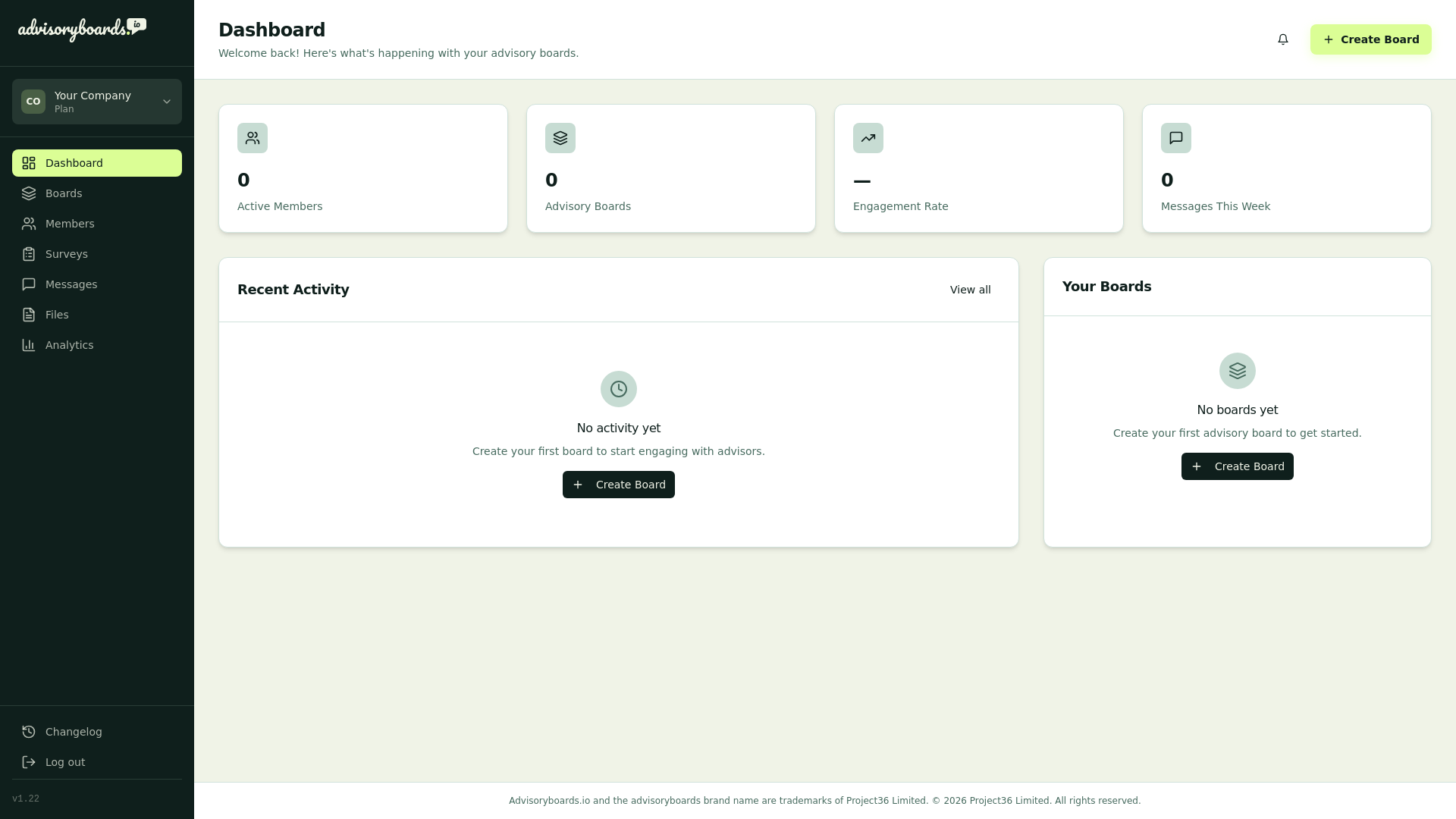The height and width of the screenshot is (819, 1456).
Task: Click Create Board in Recent Activity
Action: (x=619, y=485)
